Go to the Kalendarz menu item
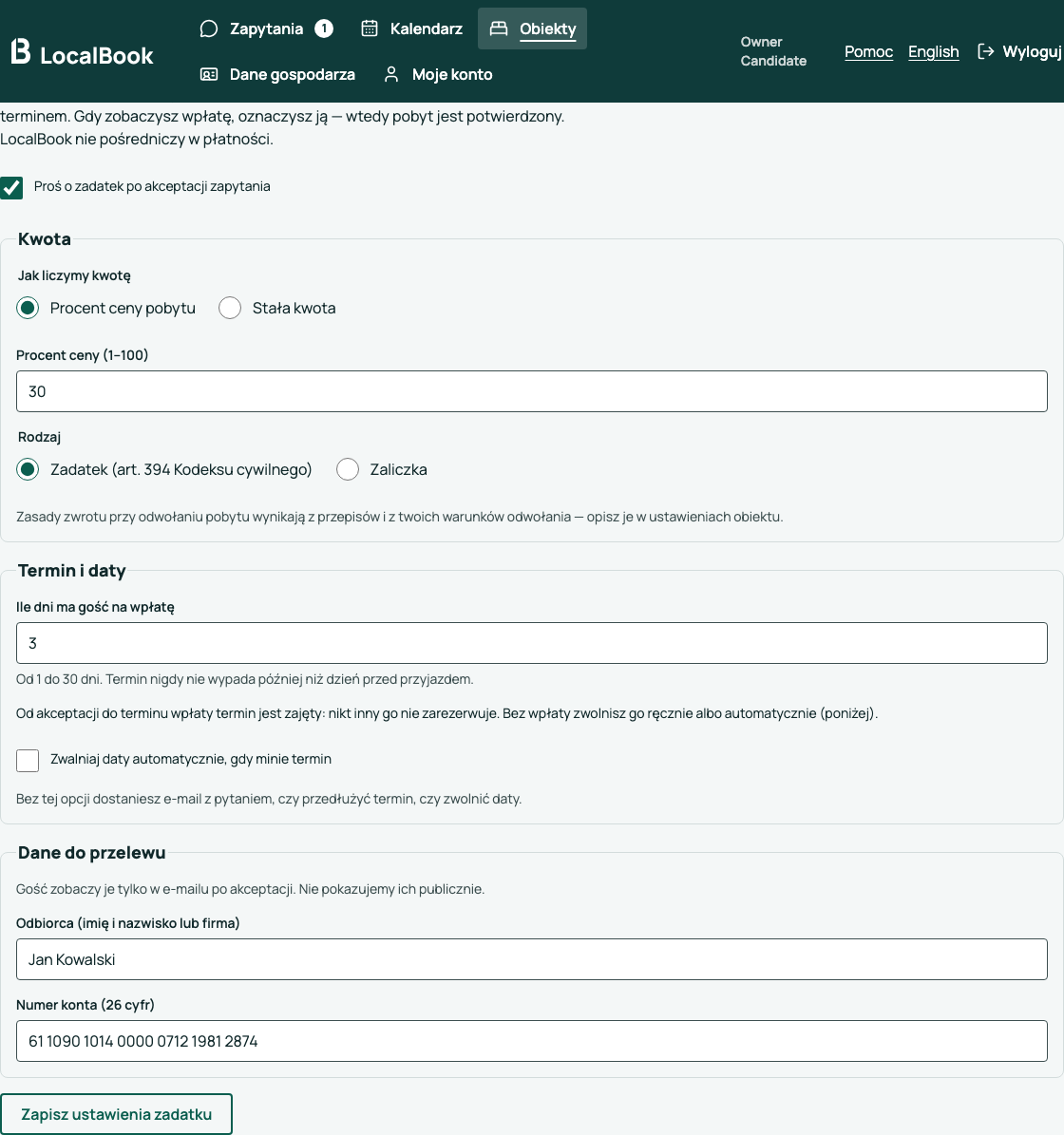 (x=411, y=28)
